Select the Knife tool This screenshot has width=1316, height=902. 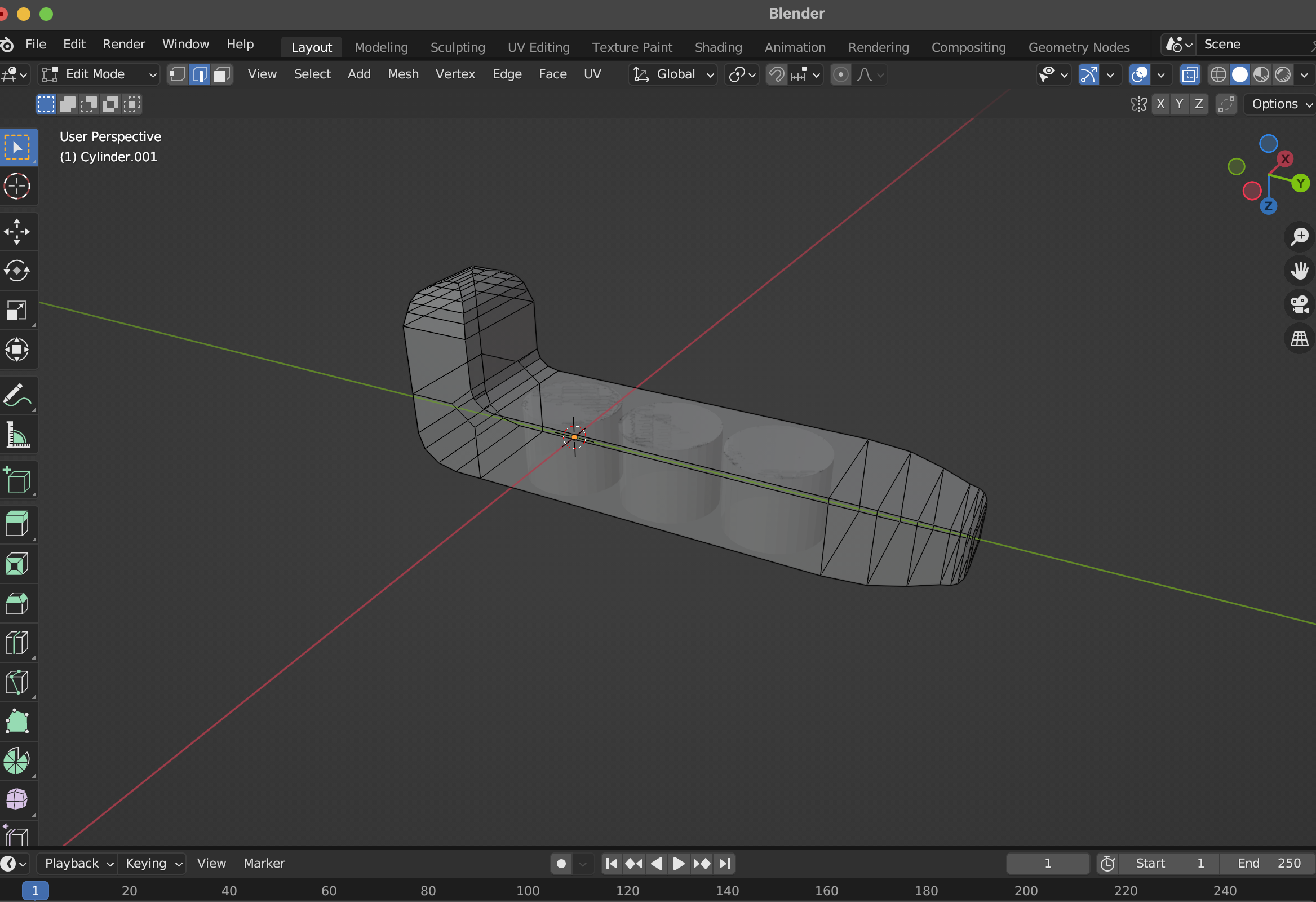(17, 682)
